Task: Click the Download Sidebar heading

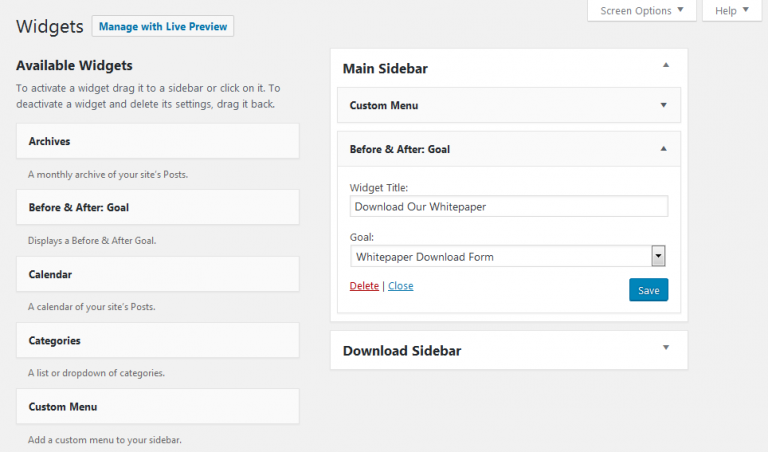Action: 402,351
